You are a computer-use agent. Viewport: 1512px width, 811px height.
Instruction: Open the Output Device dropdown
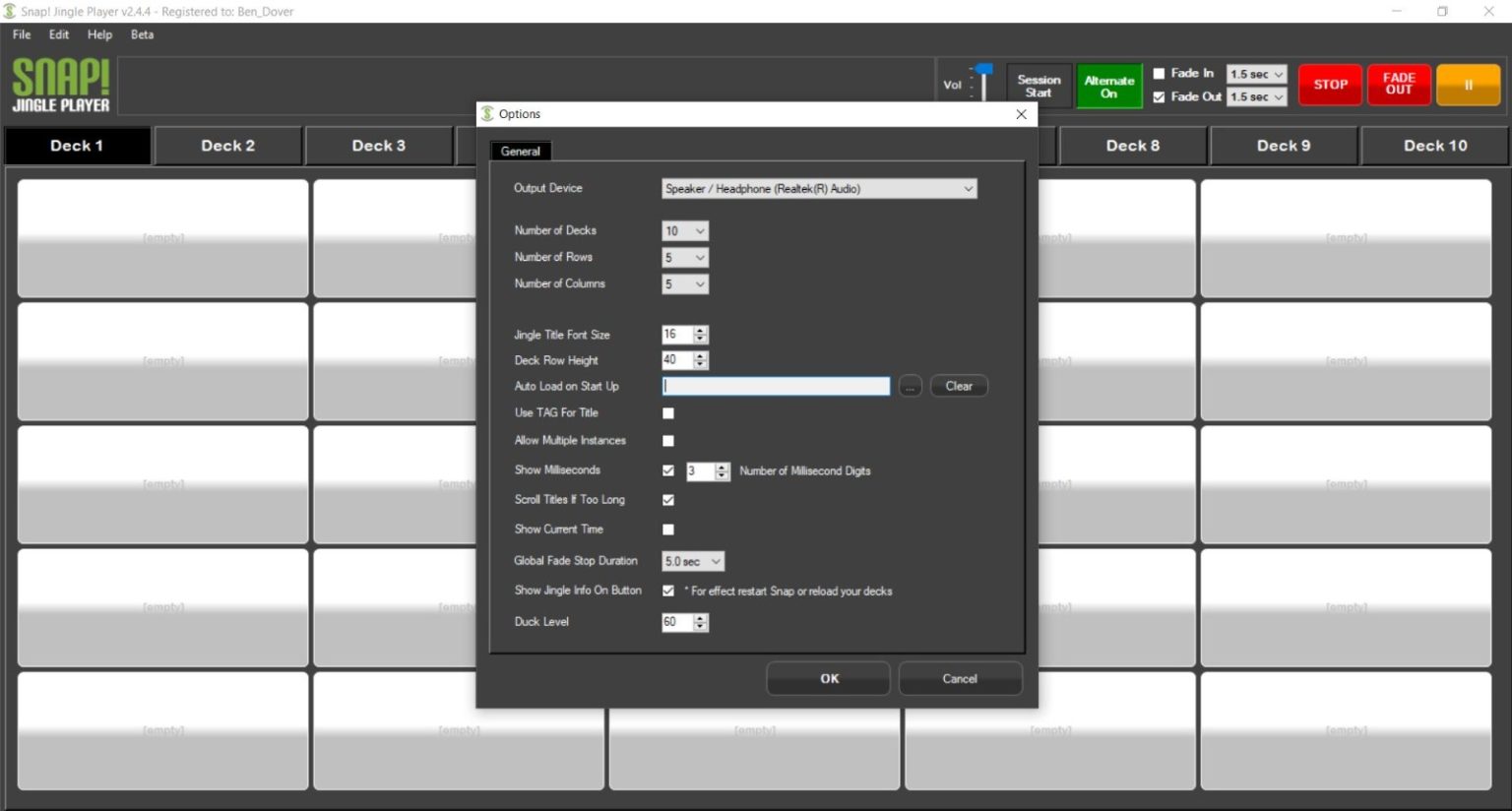[x=819, y=189]
